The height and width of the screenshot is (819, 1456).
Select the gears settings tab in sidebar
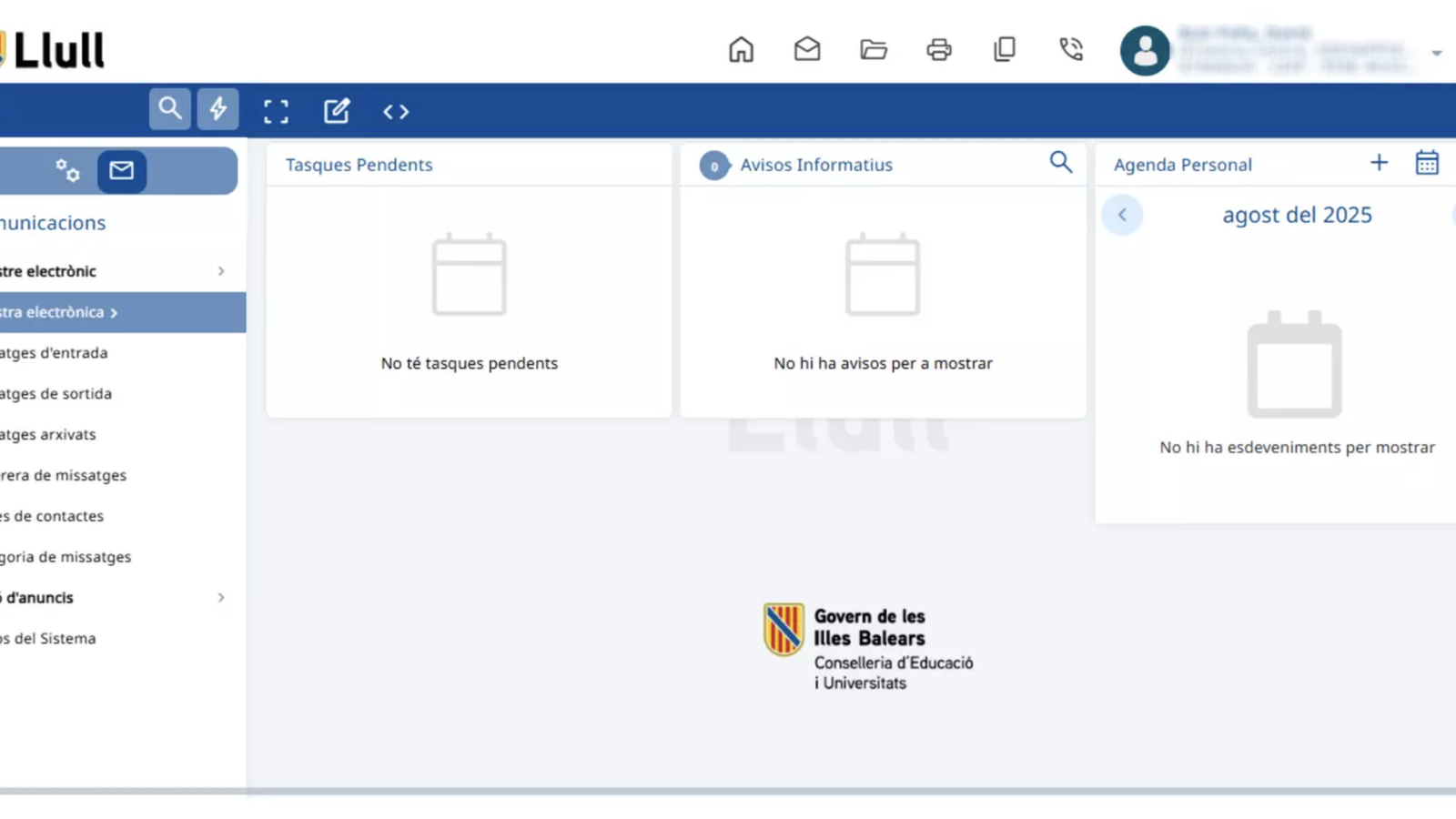click(x=67, y=170)
